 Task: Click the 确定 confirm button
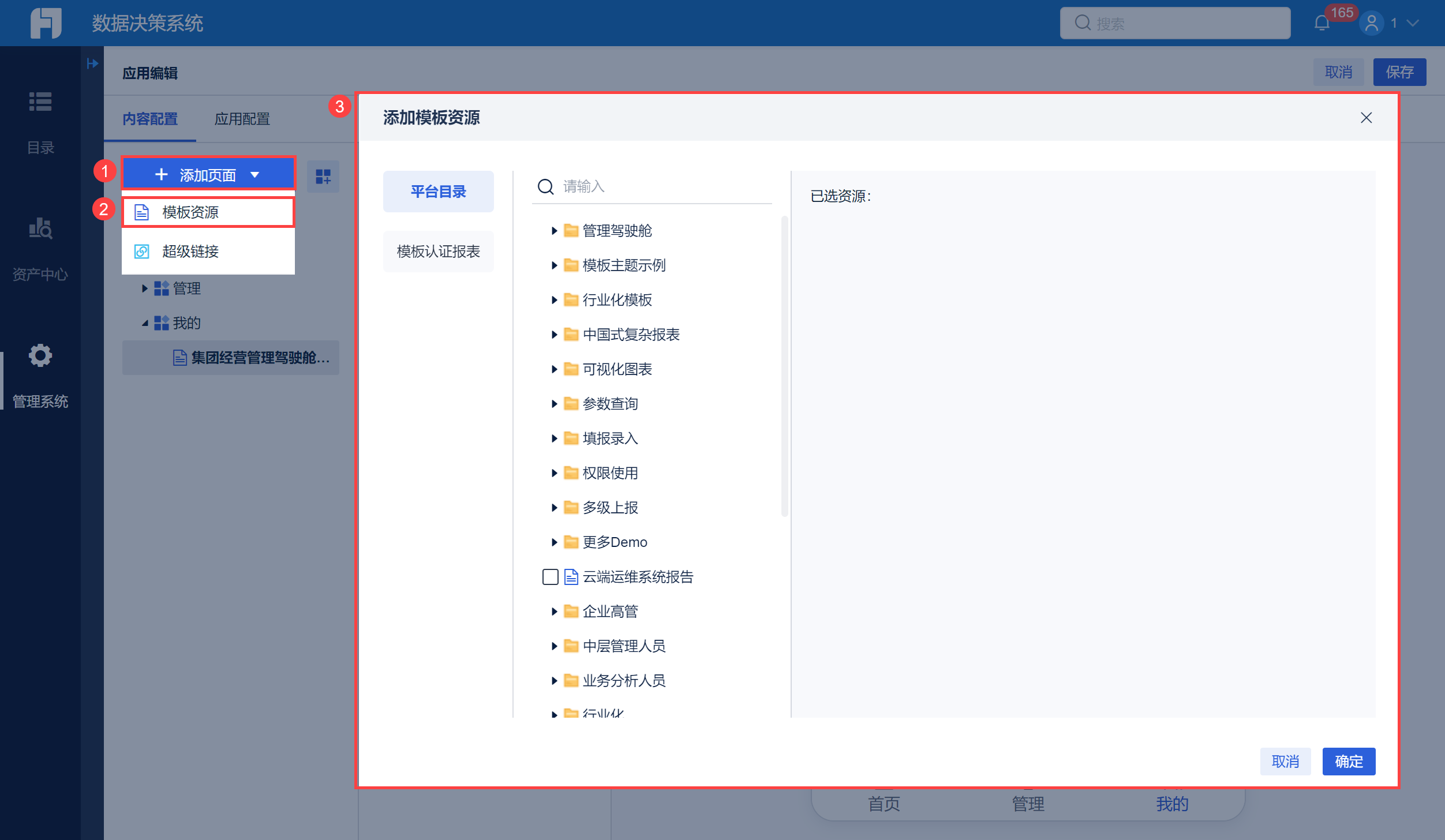tap(1348, 762)
